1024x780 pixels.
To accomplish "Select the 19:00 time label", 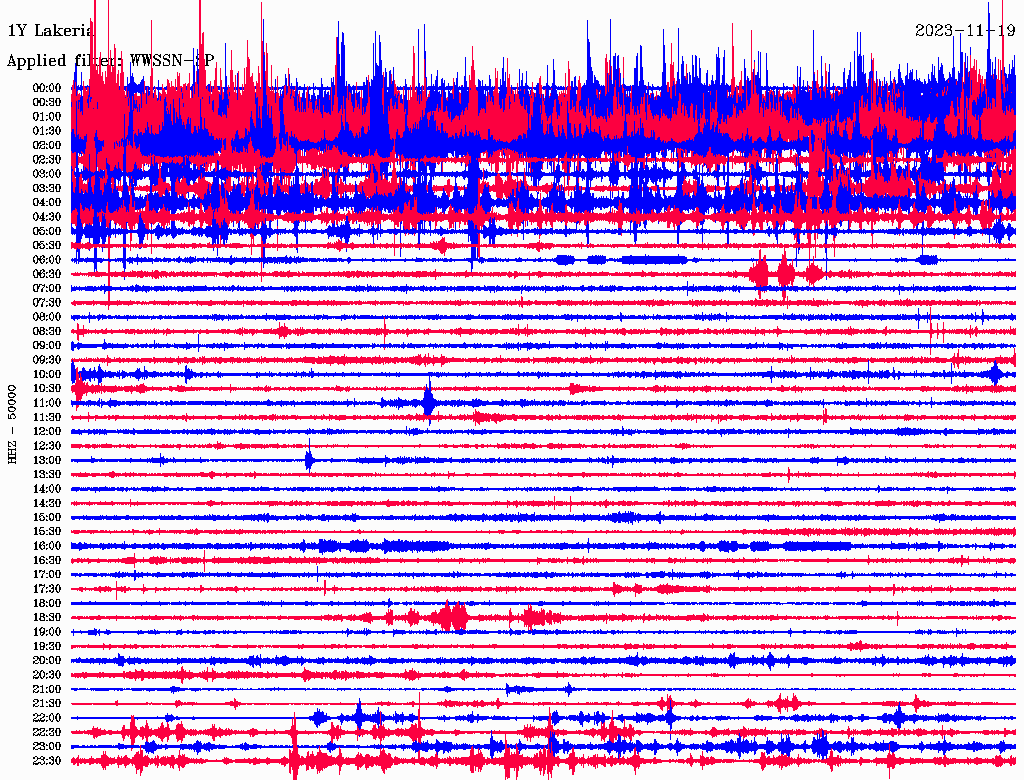I will (x=47, y=632).
